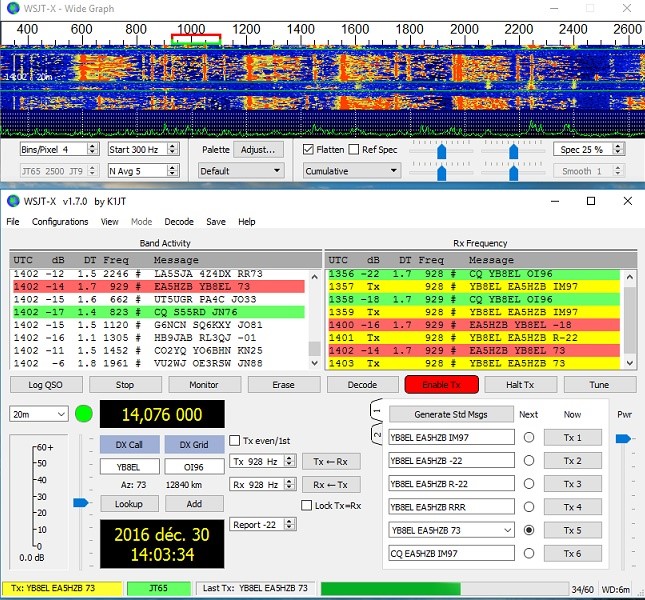Click the Lookup button
Screen dimensions: 645x600
tap(129, 504)
